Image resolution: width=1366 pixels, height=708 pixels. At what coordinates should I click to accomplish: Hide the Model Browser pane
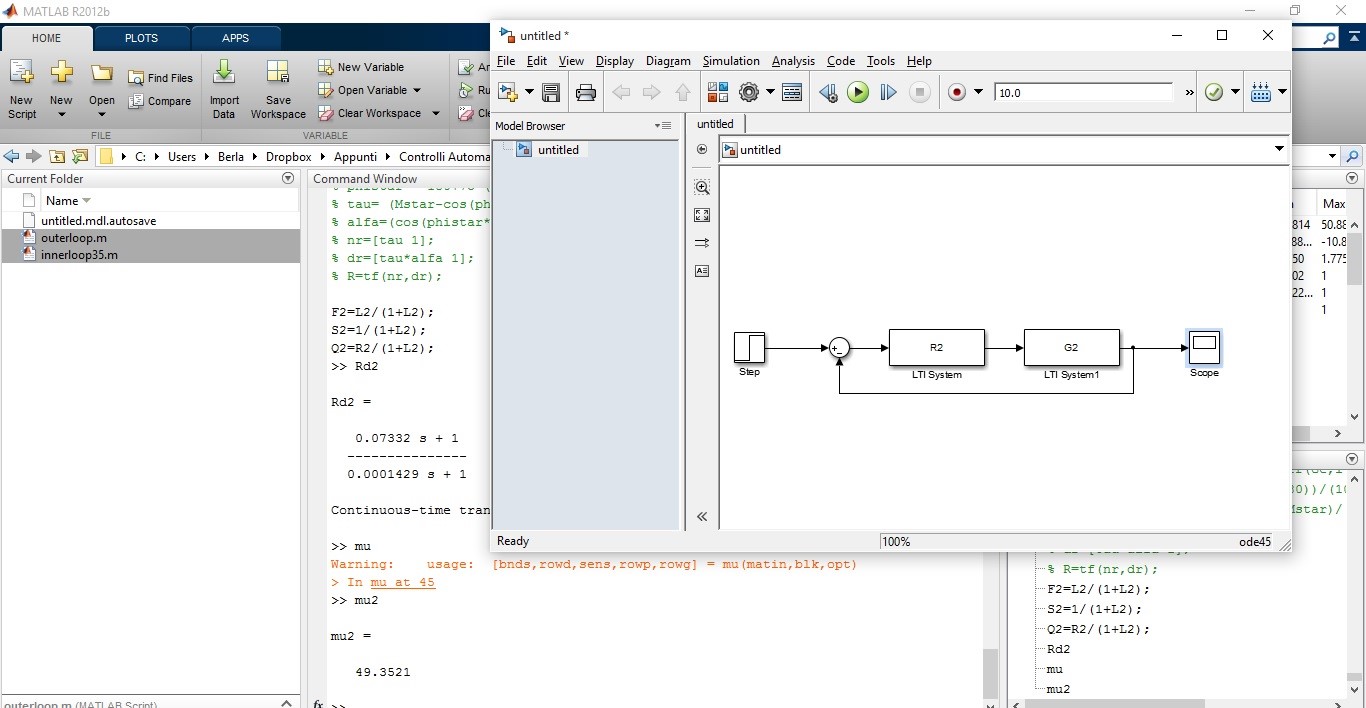pyautogui.click(x=702, y=517)
